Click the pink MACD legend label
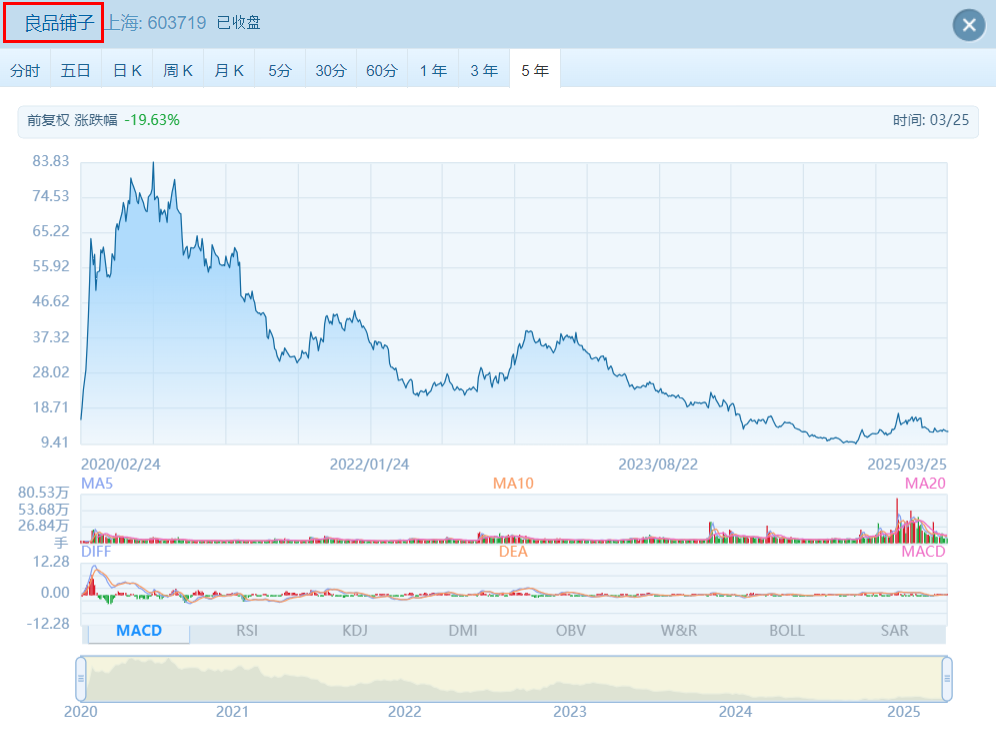The image size is (996, 745). point(924,551)
